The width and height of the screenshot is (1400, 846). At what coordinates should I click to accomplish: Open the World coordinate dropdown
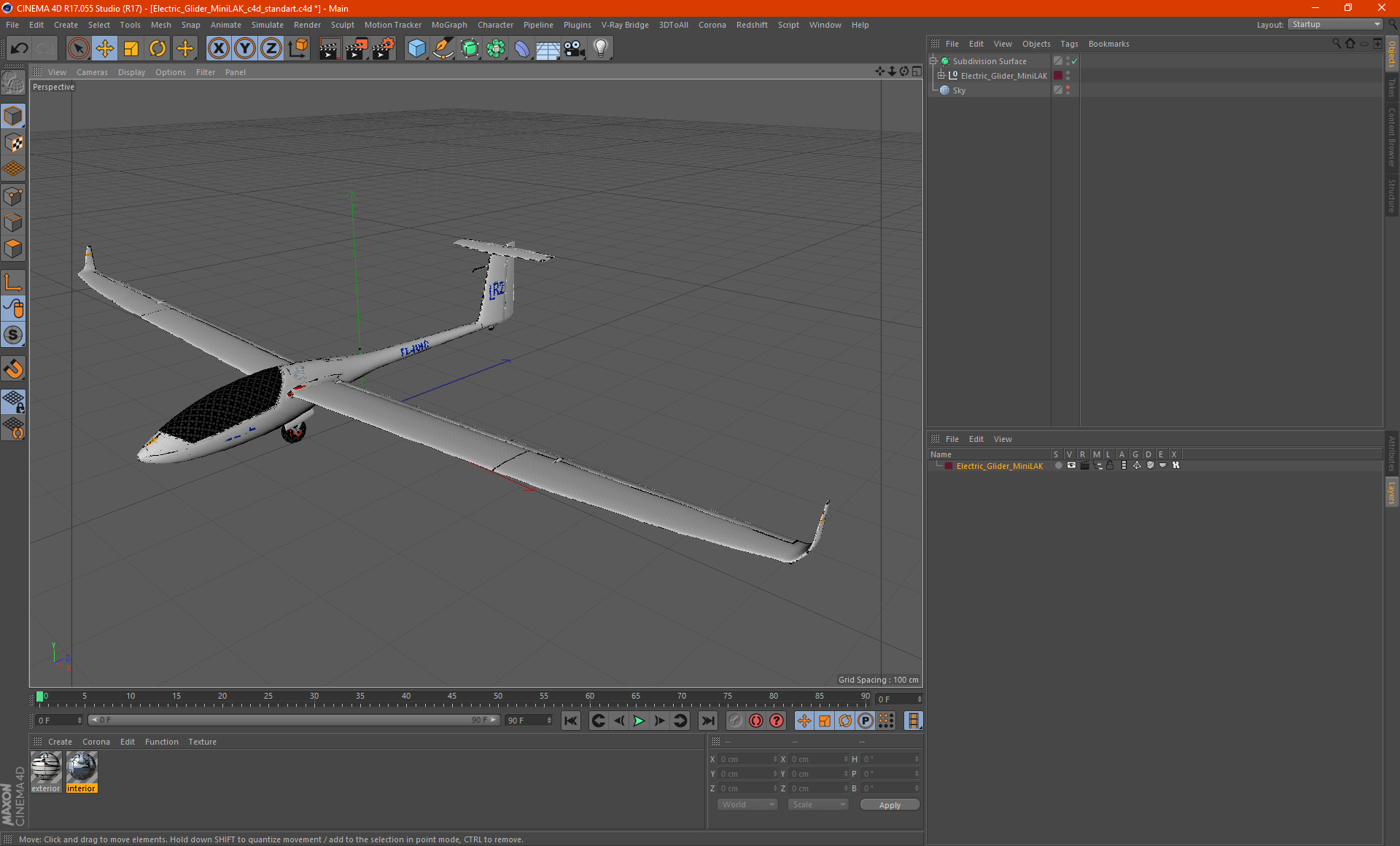click(747, 804)
